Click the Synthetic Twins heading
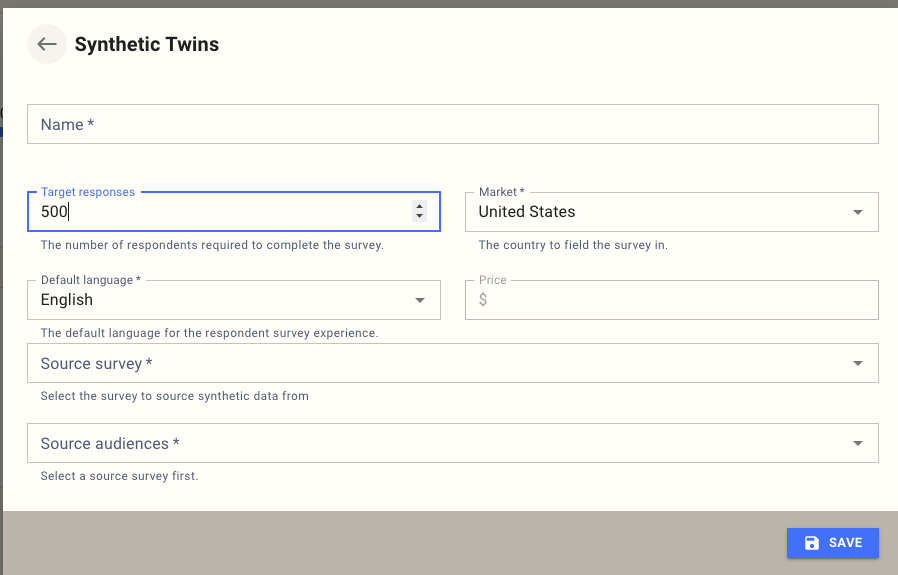 [147, 45]
